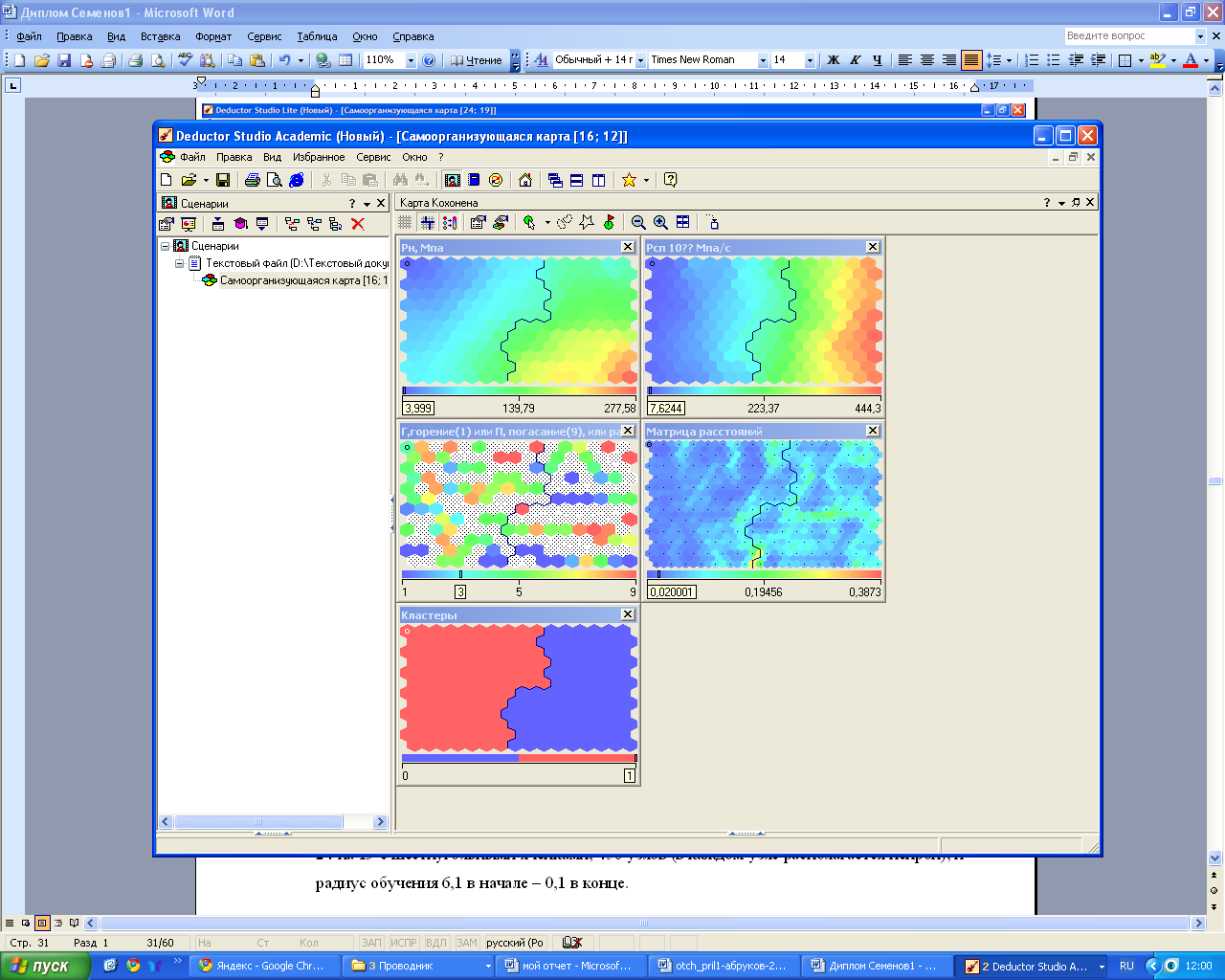Open Вставка menu in Word
This screenshot has height=980, width=1225.
click(160, 36)
